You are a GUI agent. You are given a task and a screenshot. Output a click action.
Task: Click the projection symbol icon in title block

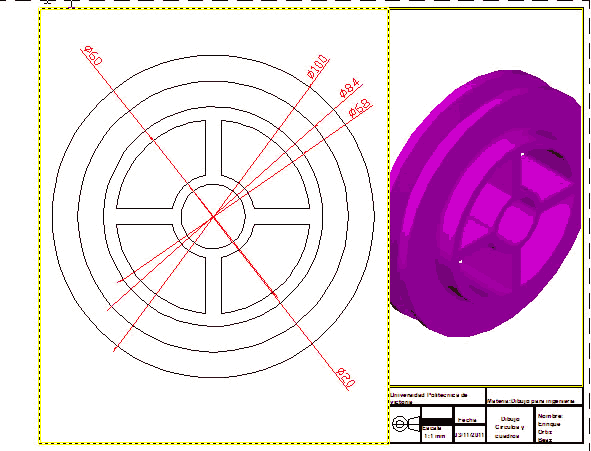tap(405, 424)
